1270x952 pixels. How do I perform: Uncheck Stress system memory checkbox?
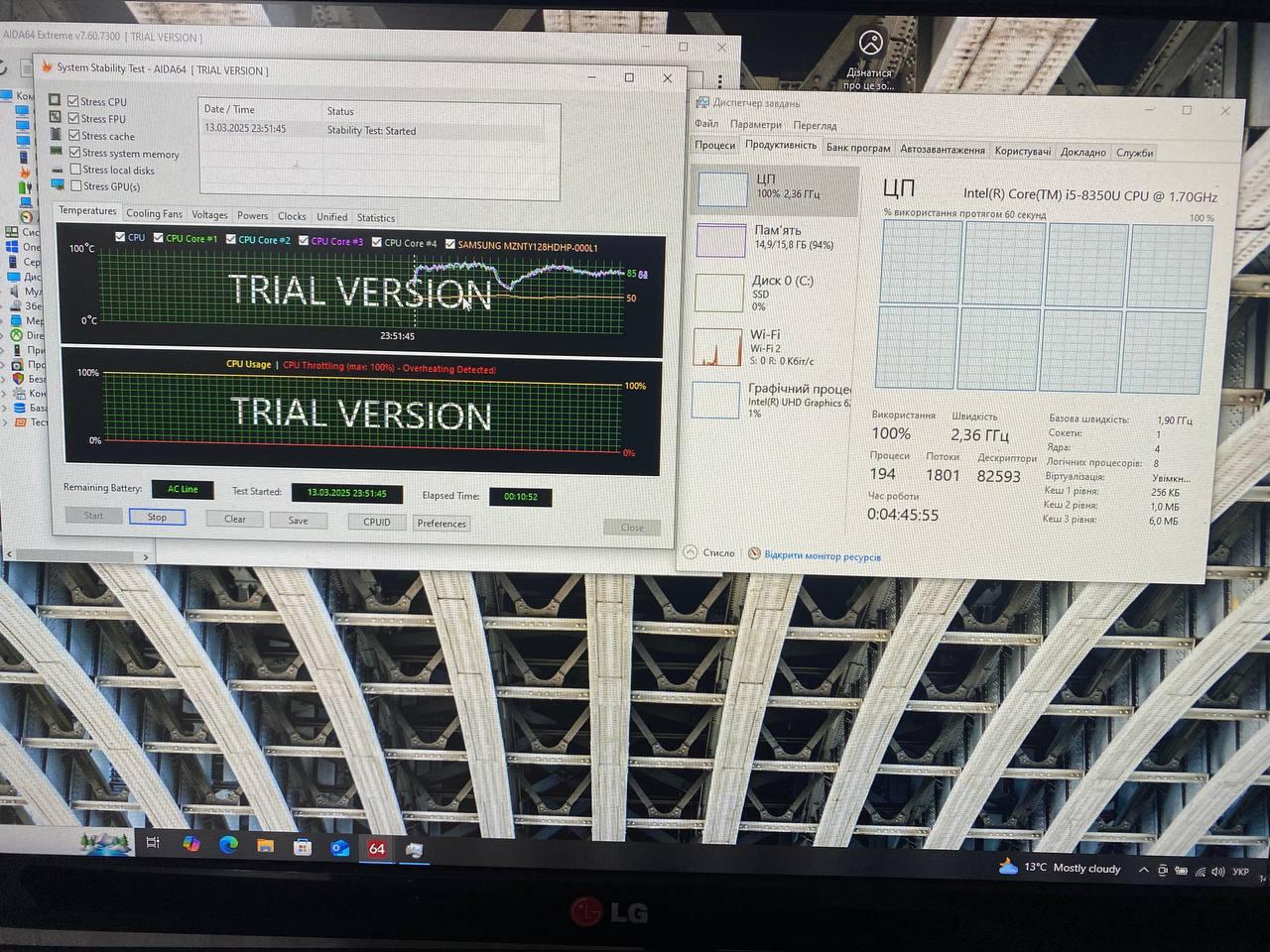[x=74, y=152]
